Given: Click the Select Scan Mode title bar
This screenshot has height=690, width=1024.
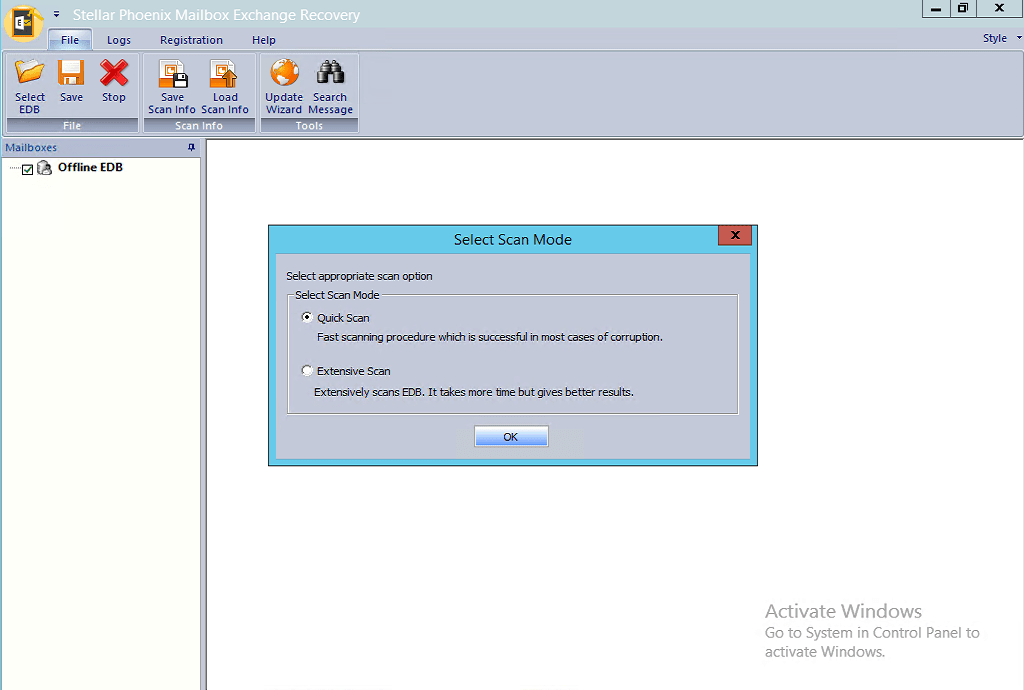Looking at the screenshot, I should (x=513, y=240).
